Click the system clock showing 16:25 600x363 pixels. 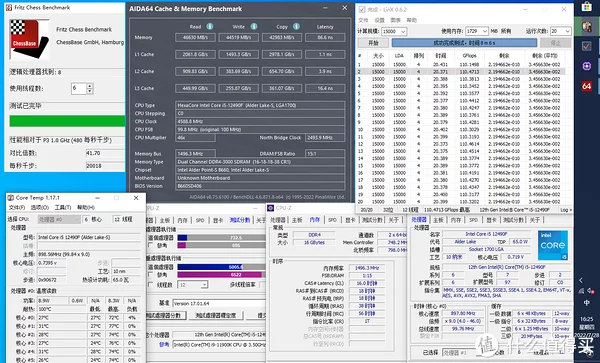pyautogui.click(x=587, y=319)
